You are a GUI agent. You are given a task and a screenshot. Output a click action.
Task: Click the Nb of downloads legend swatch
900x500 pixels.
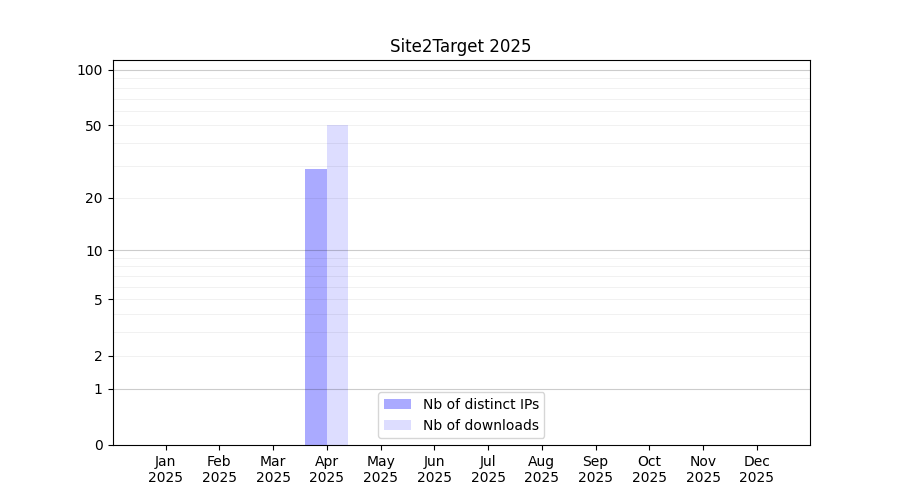click(x=397, y=425)
